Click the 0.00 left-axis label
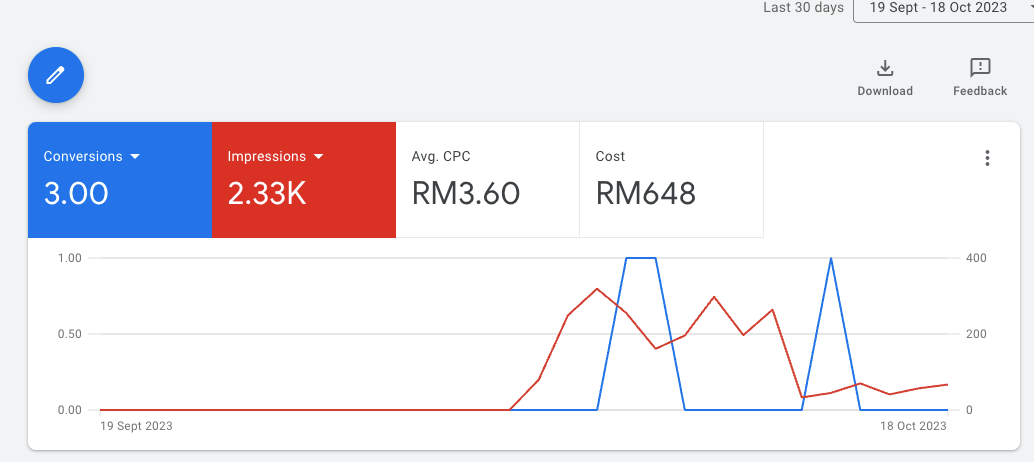Viewport: 1034px width, 462px height. pos(68,410)
